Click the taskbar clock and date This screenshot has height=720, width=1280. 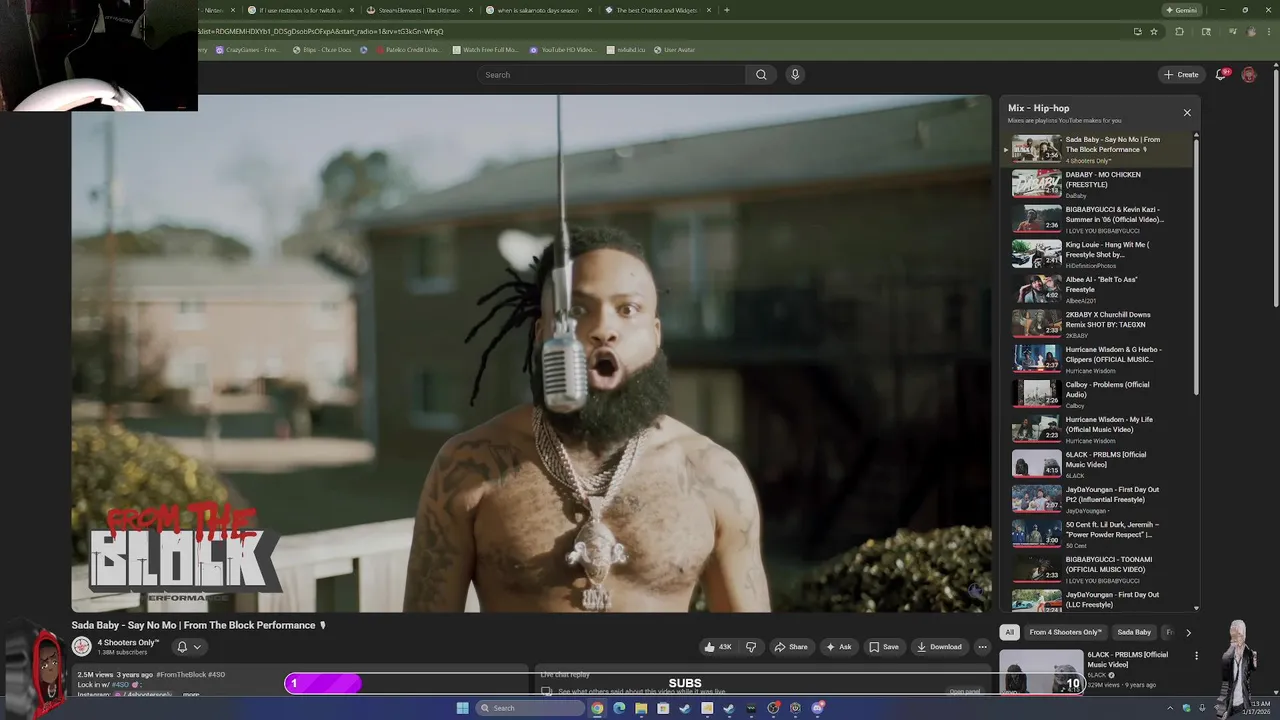(1255, 708)
